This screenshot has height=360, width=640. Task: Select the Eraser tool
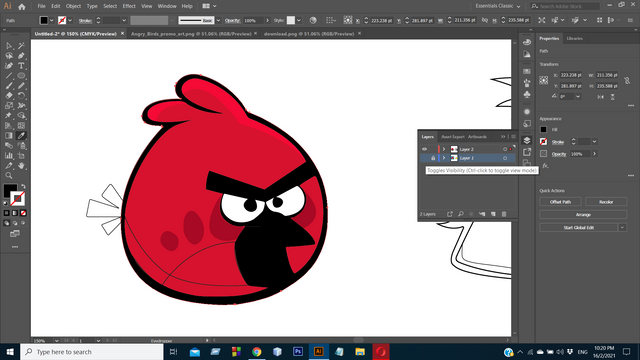click(9, 96)
